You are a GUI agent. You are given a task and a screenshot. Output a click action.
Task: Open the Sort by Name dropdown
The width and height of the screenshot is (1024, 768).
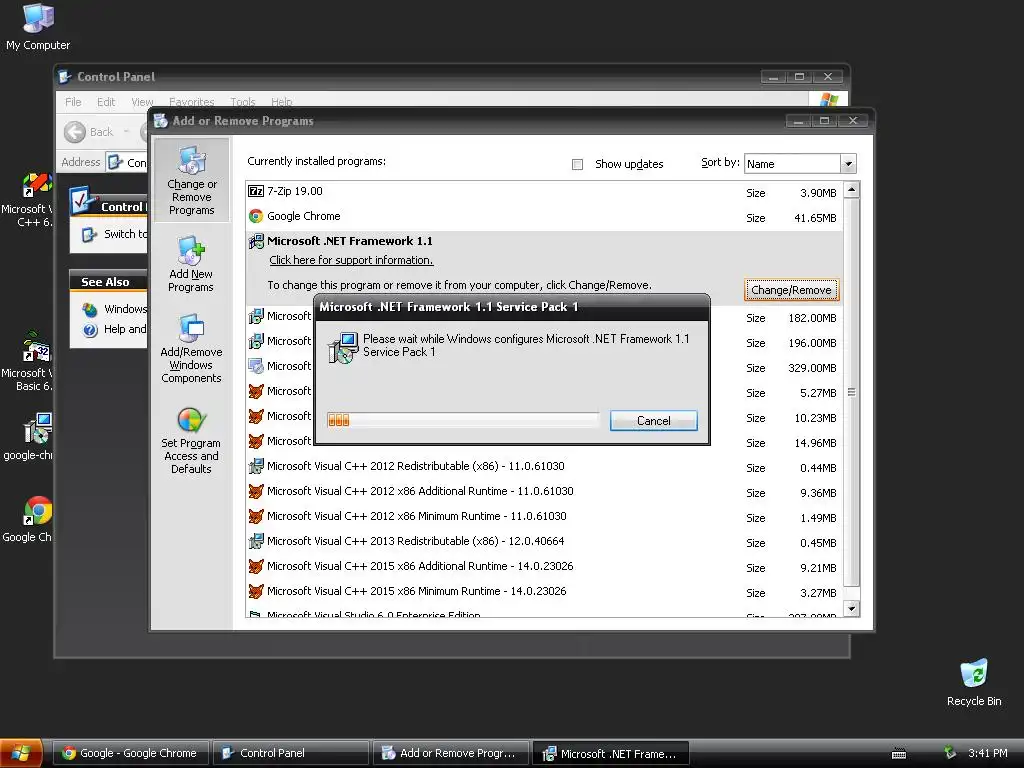pyautogui.click(x=848, y=163)
